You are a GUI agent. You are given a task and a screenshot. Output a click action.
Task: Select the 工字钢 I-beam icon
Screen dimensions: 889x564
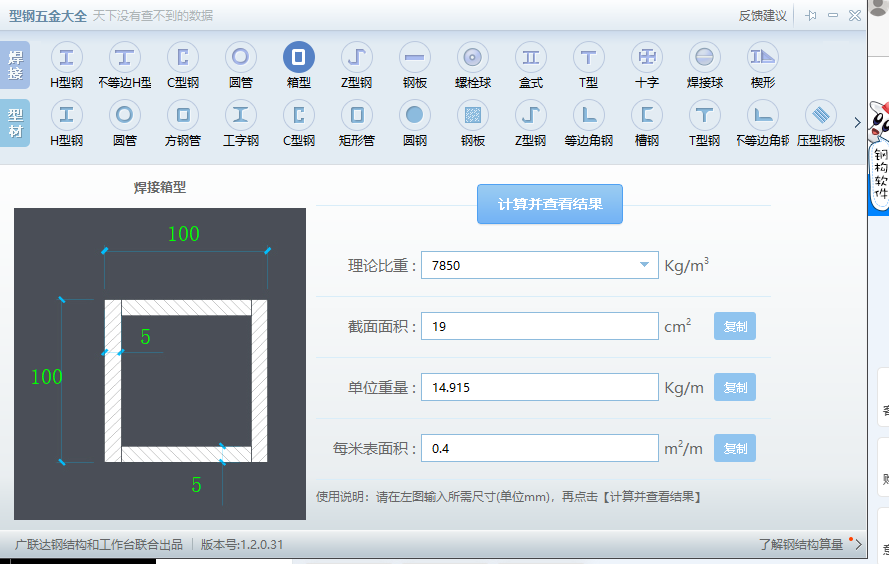point(240,115)
